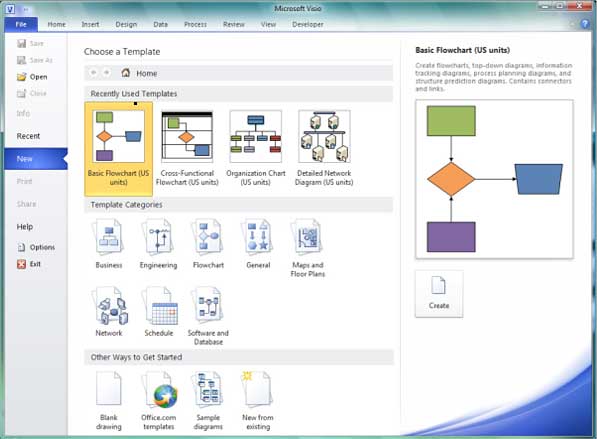This screenshot has width=597, height=439.
Task: Open the General template category
Action: [x=258, y=244]
